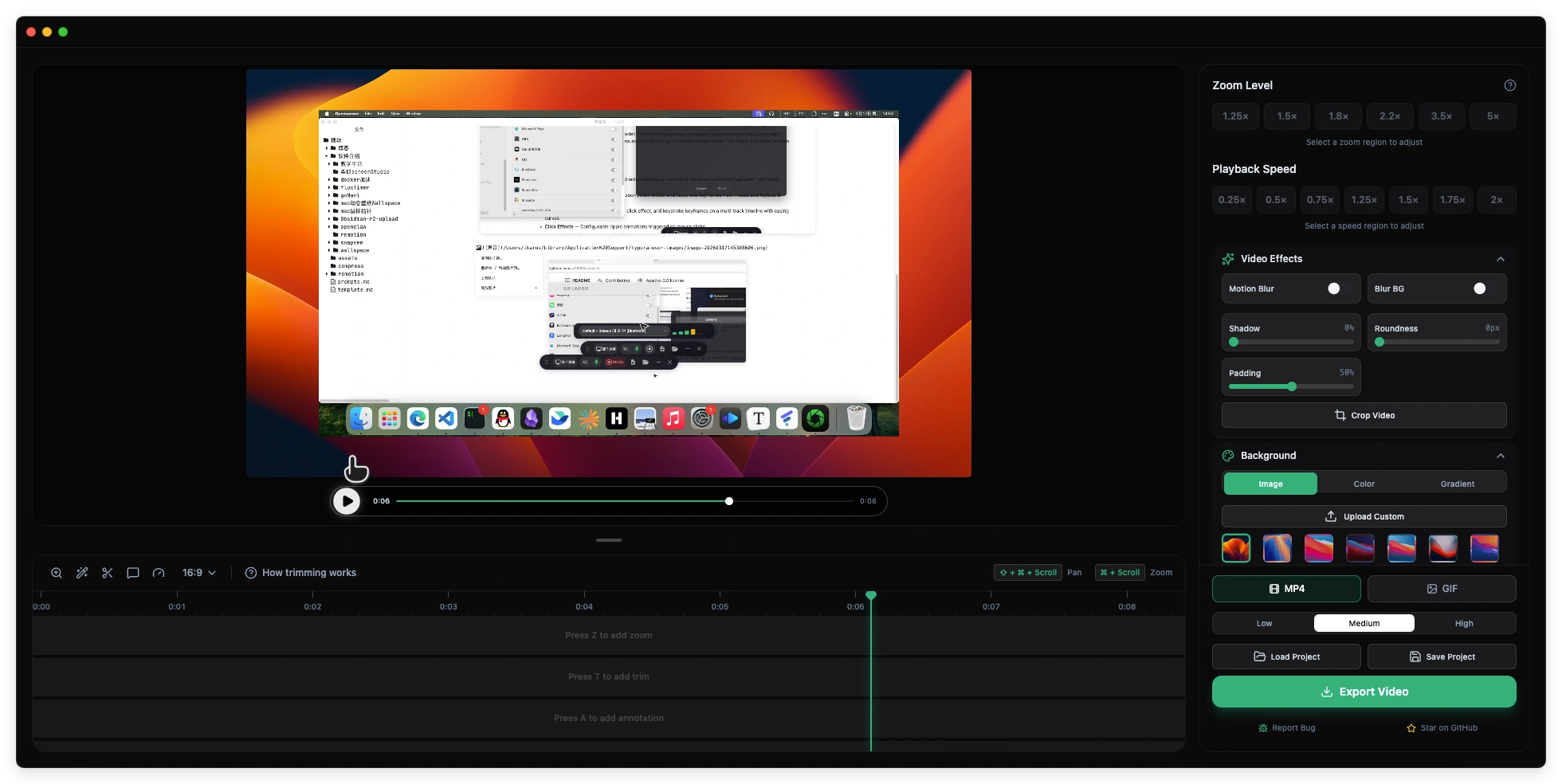Collapse the Background section chevron
The width and height of the screenshot is (1562, 784).
[1500, 456]
